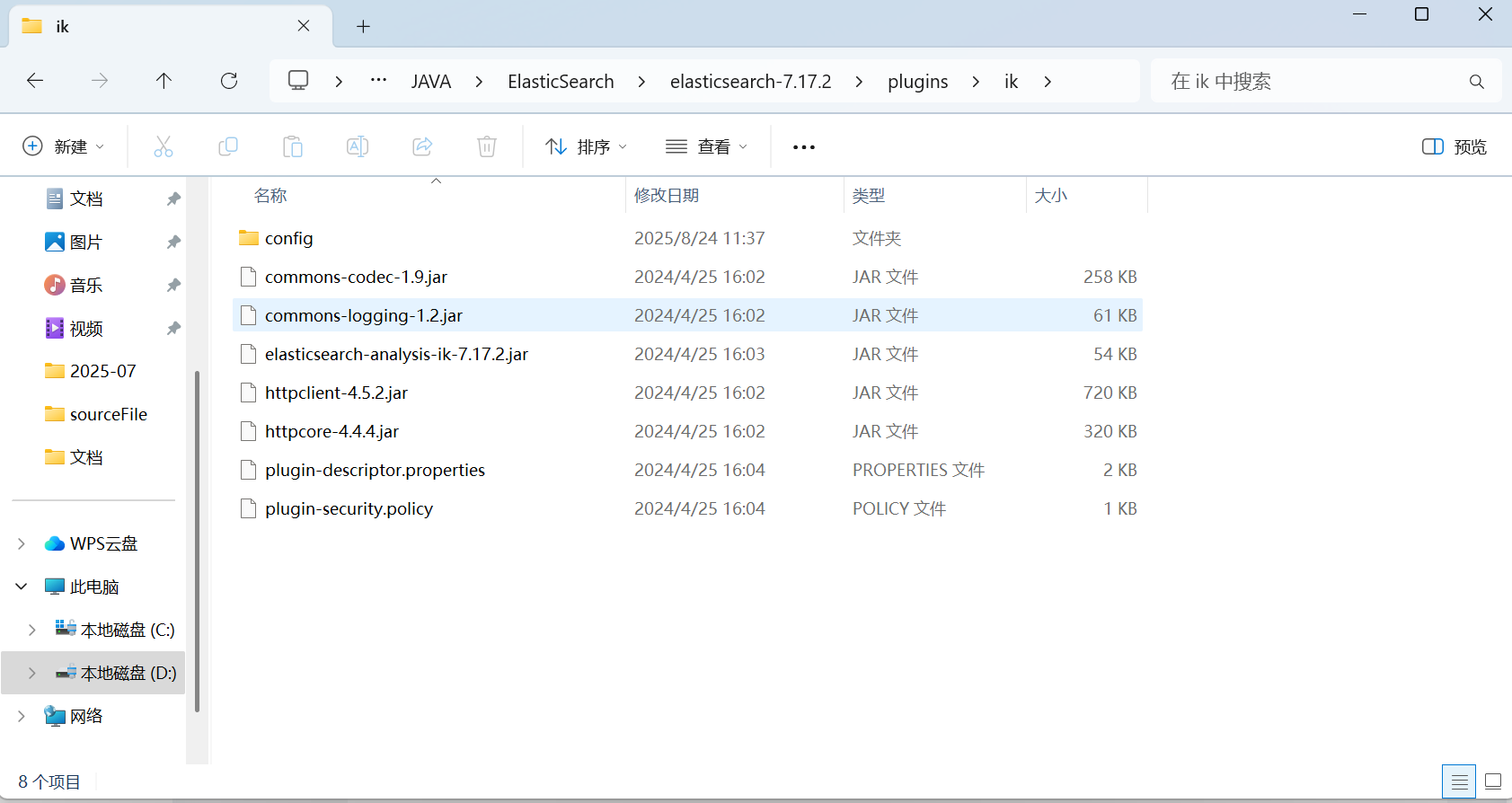The width and height of the screenshot is (1512, 803).
Task: Select elasticsearch-analysis-ik-7.17.2.jar file
Action: [x=687, y=354]
